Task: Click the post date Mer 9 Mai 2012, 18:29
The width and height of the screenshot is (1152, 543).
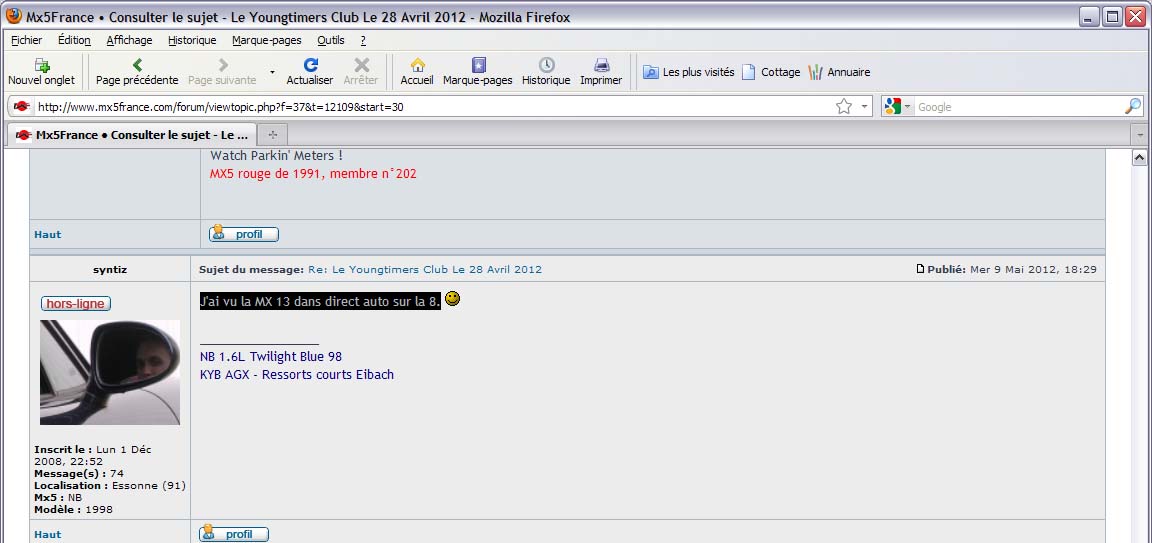Action: (1033, 270)
